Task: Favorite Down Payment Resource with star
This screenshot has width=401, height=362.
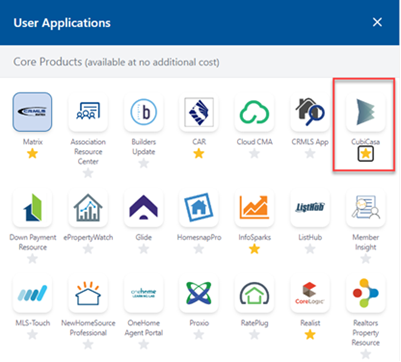Action: click(32, 259)
